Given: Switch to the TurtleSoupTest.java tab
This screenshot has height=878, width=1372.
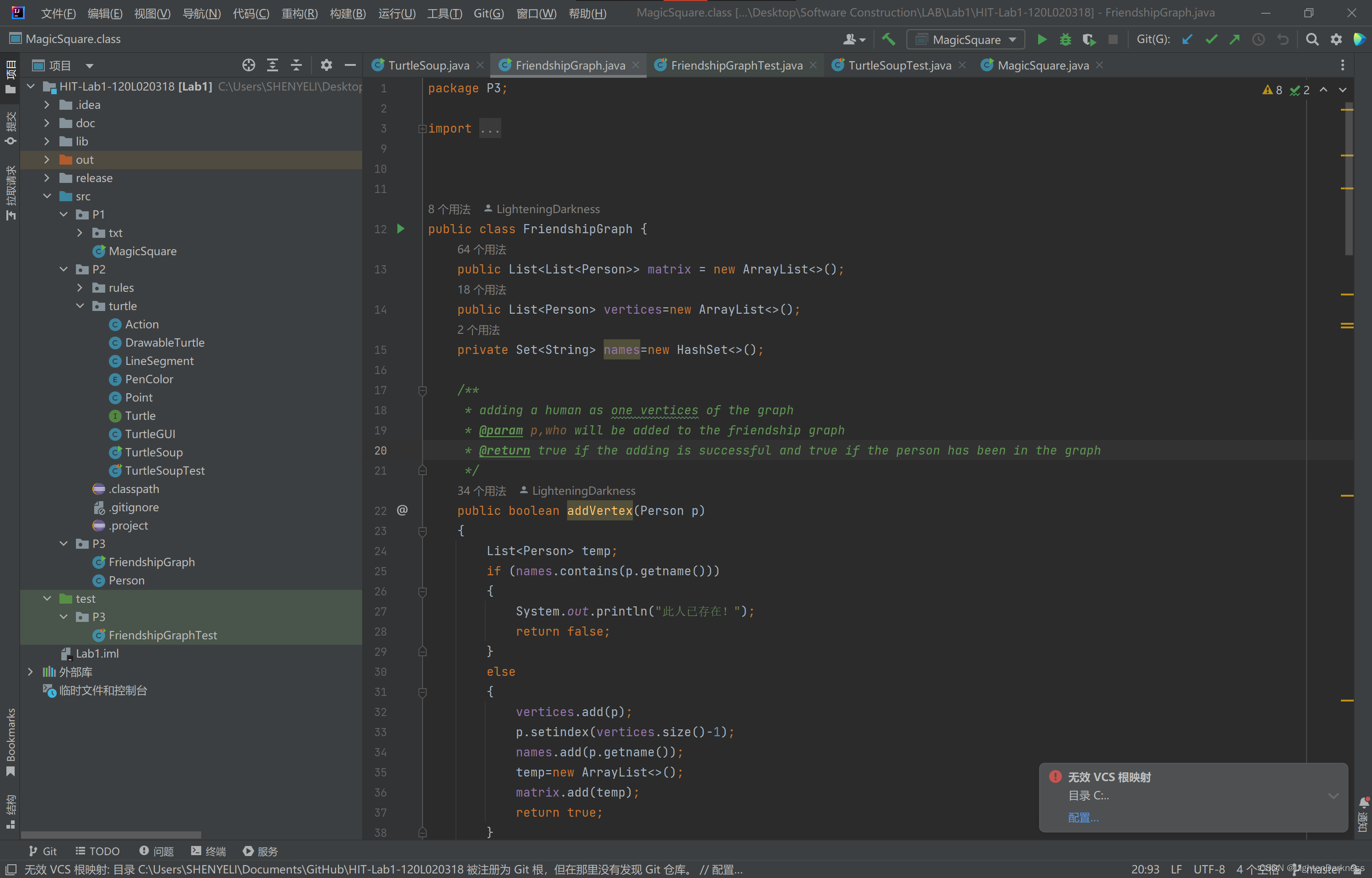Looking at the screenshot, I should (x=899, y=65).
